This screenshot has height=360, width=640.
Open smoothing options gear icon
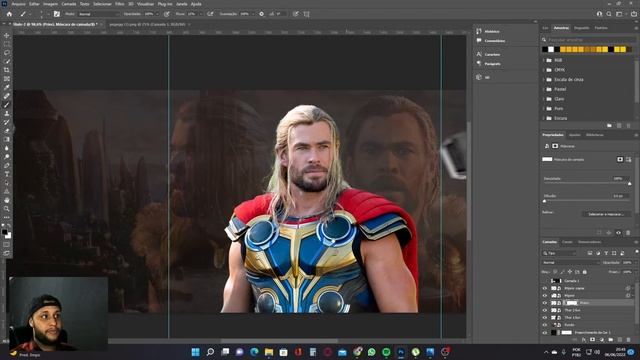(262, 14)
